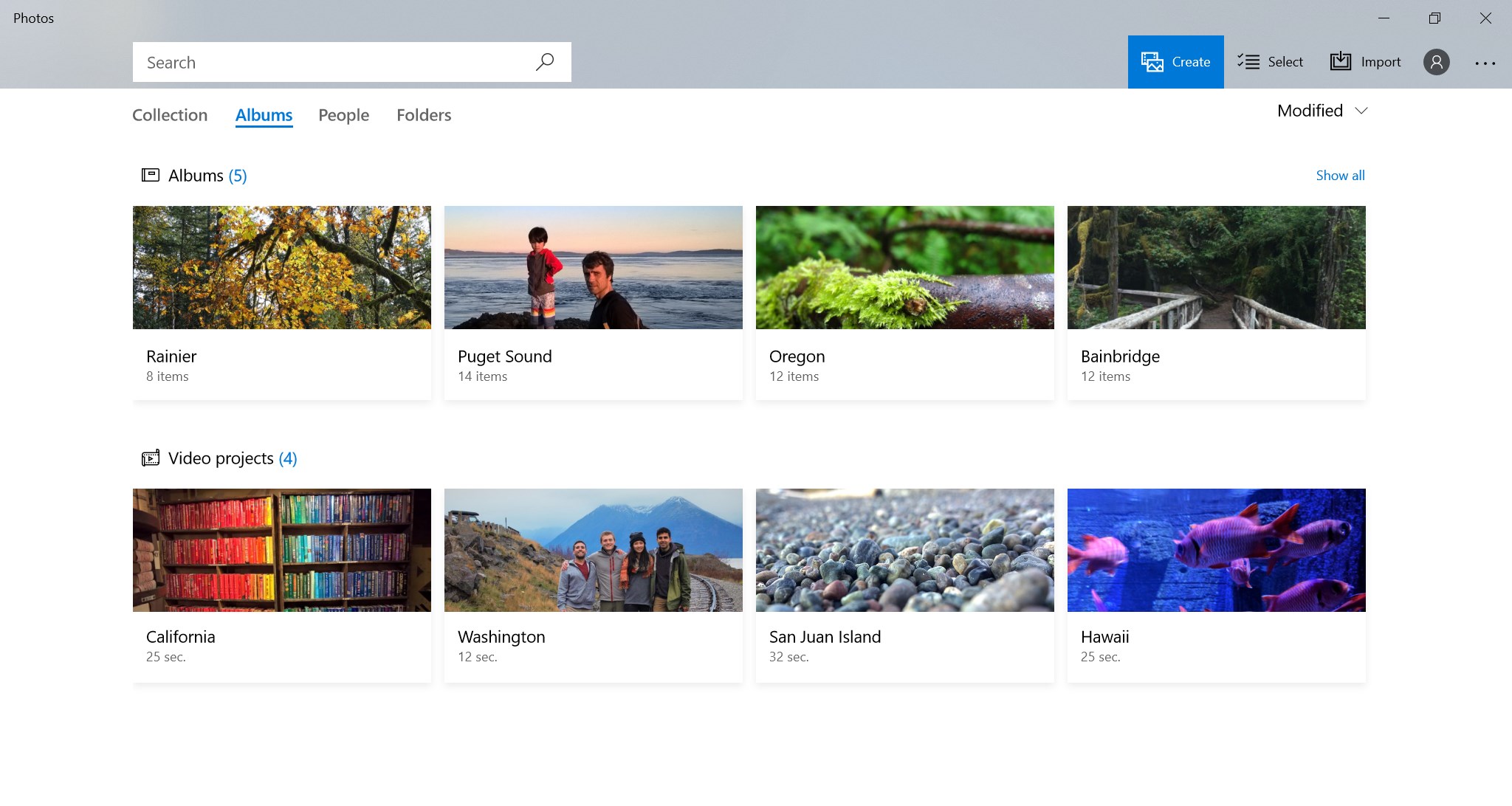Click the Video projects filmstrip icon
Viewport: 1512px width, 806px height.
(150, 458)
